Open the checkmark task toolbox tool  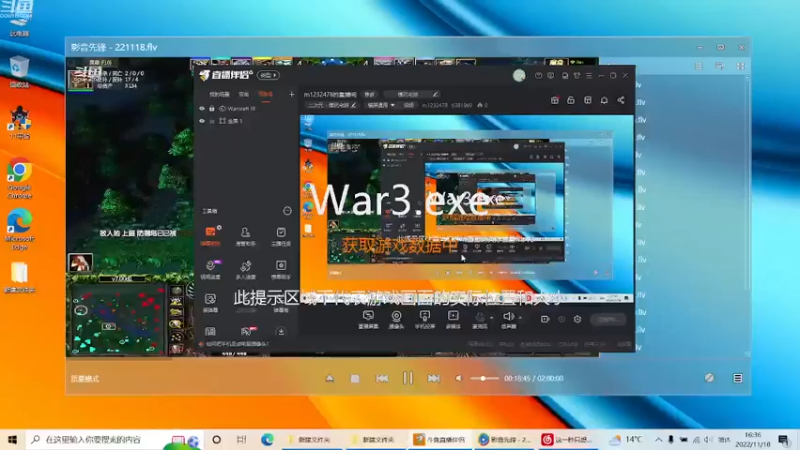(281, 236)
